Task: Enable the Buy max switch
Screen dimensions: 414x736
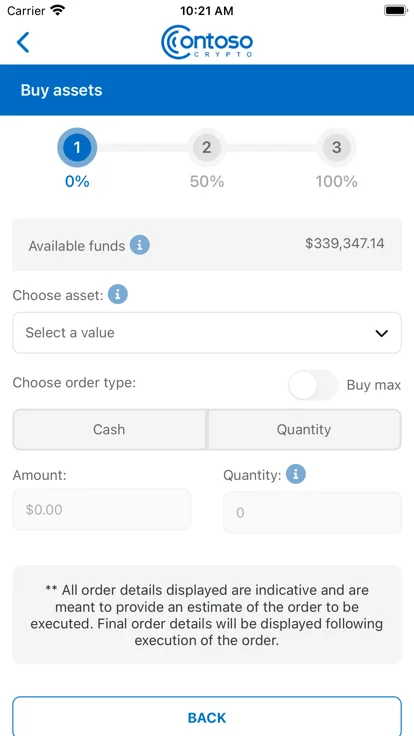Action: tap(313, 385)
